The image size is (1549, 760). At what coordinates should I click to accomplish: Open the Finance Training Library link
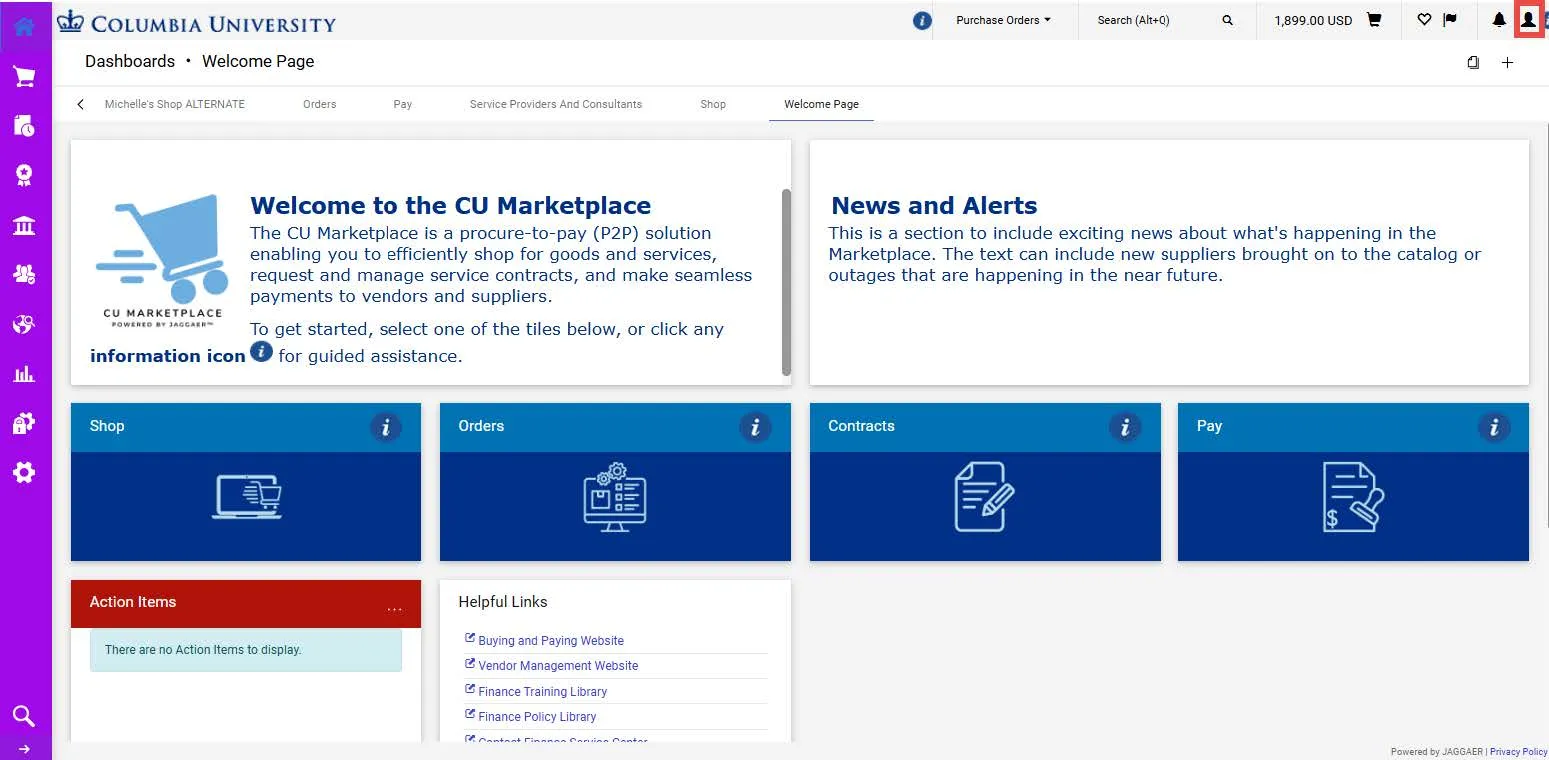click(542, 692)
